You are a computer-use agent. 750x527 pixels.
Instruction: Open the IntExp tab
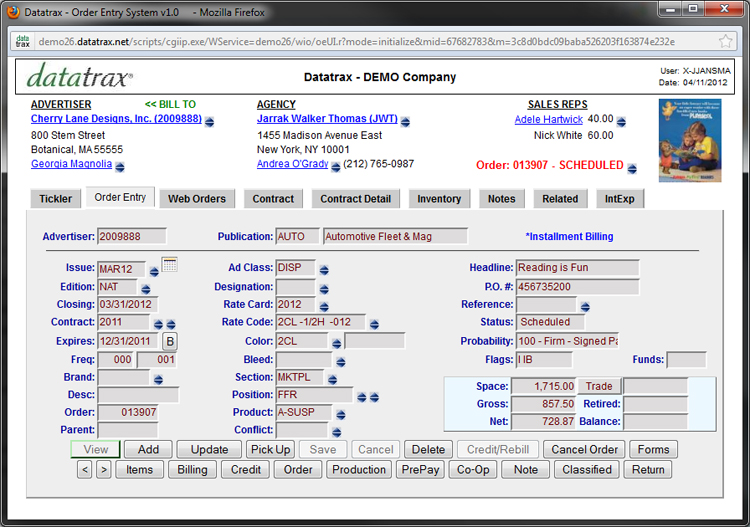(620, 198)
